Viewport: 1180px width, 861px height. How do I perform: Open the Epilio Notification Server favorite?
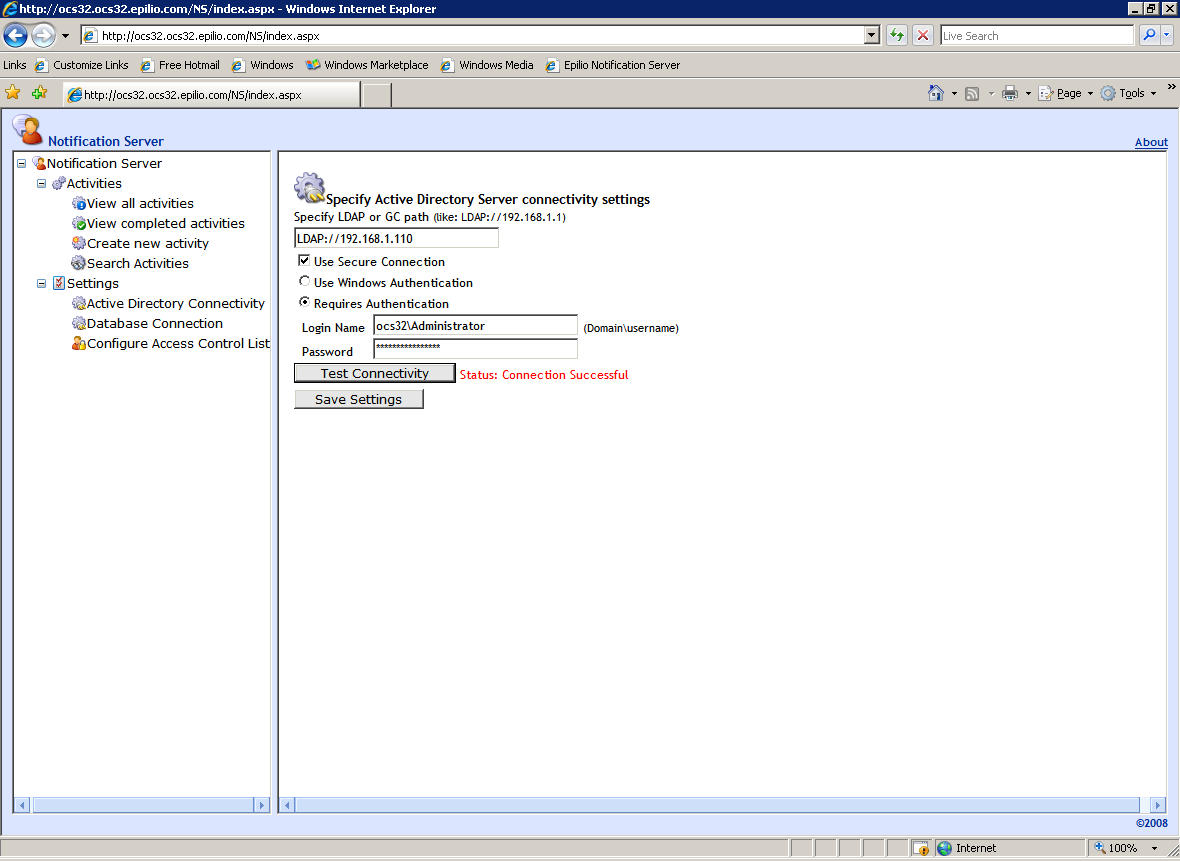click(613, 65)
